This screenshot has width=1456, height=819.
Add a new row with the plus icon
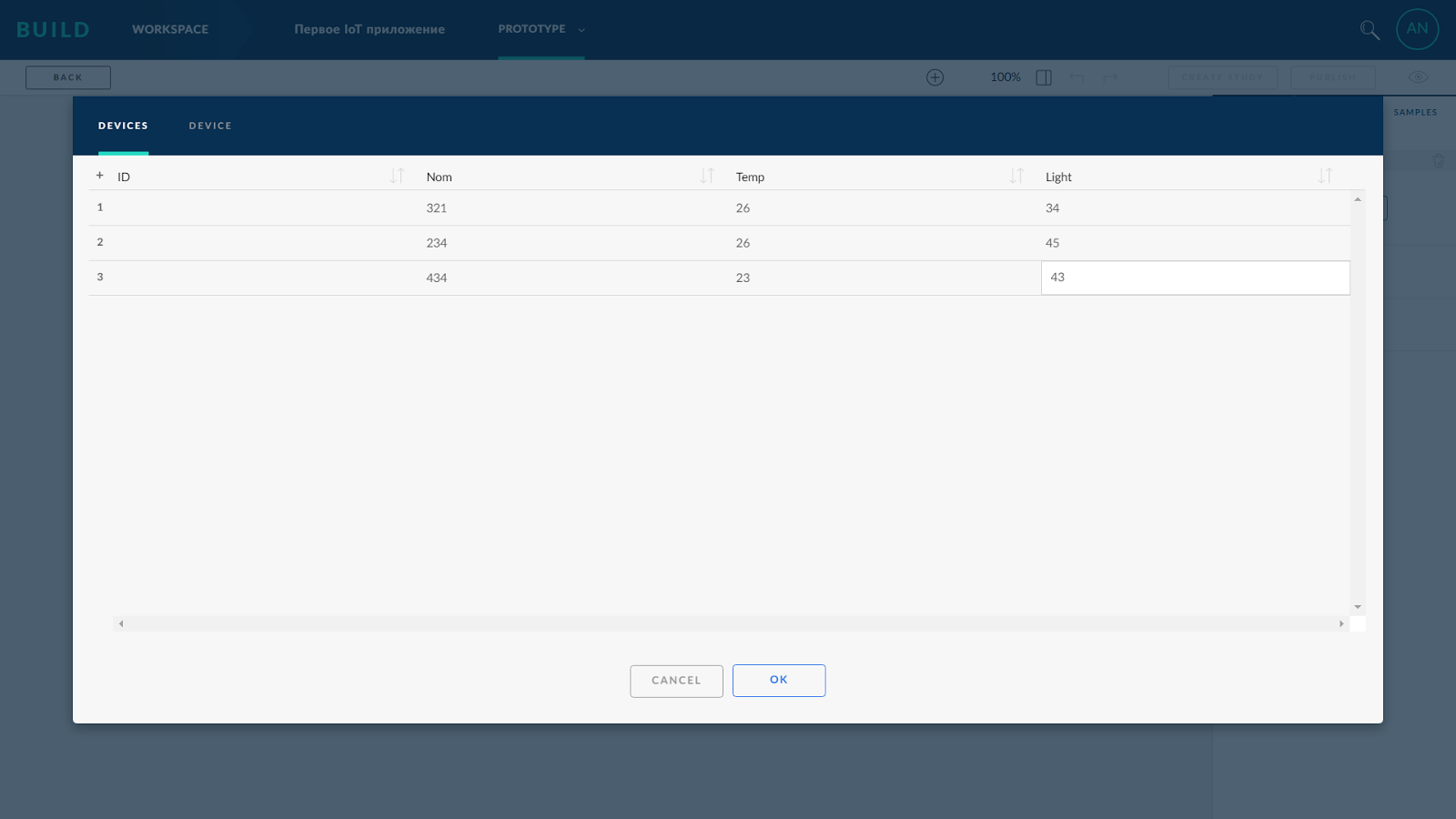coord(99,175)
